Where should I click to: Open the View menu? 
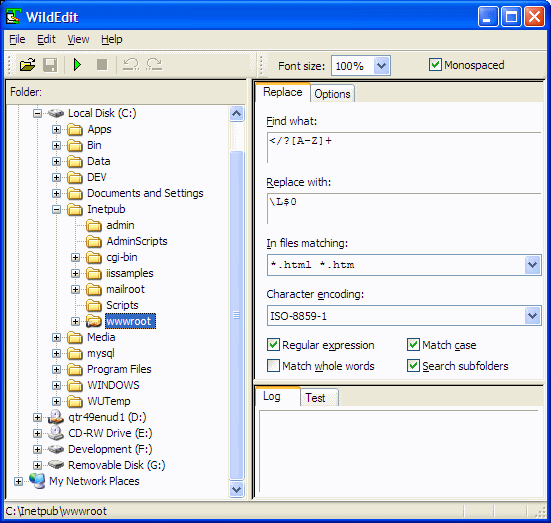tap(78, 39)
